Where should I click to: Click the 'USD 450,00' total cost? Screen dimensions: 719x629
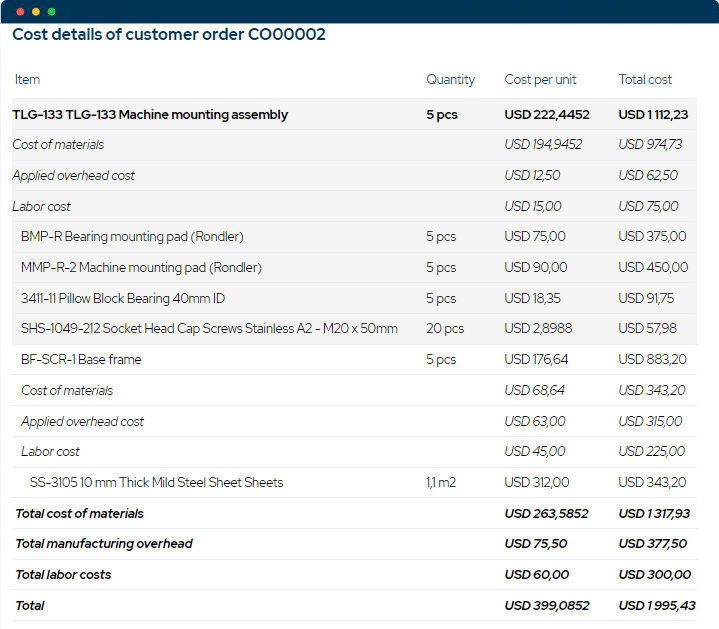pos(653,267)
